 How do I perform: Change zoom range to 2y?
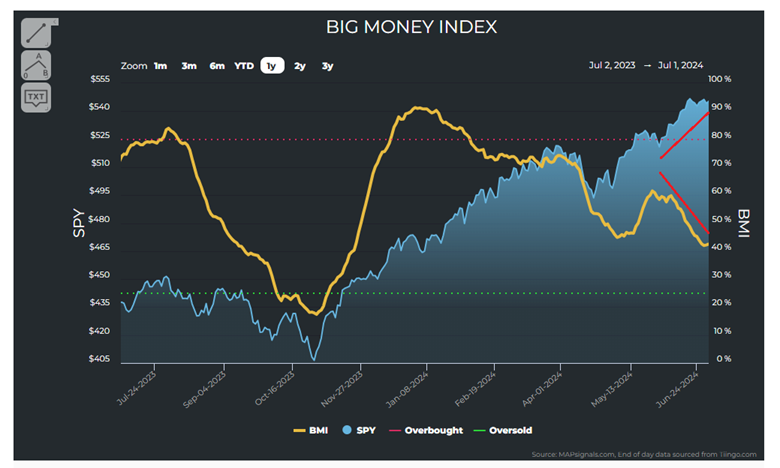point(299,66)
